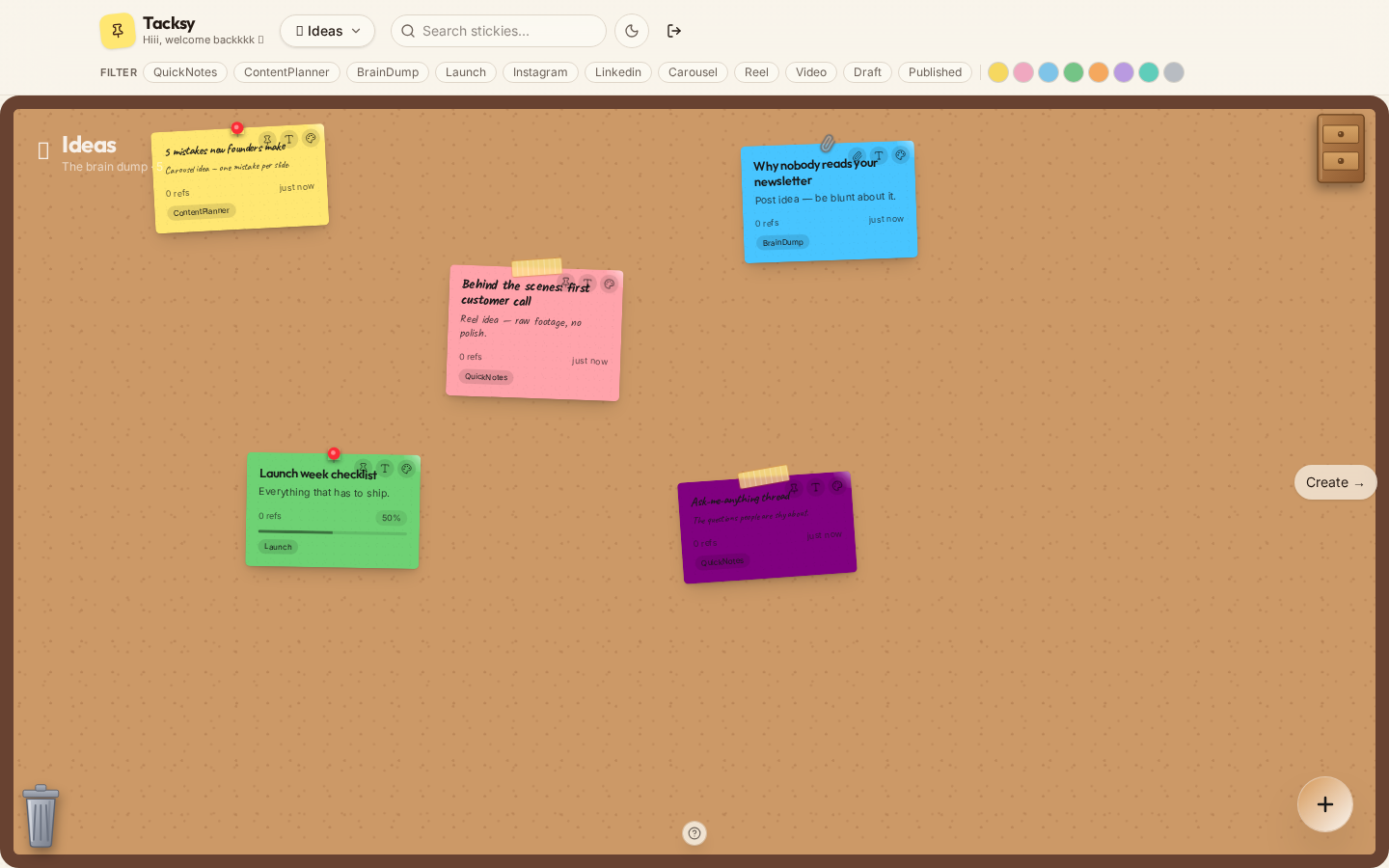Click the BrainDump tag on blue sticky
The image size is (1389, 868).
tap(782, 242)
